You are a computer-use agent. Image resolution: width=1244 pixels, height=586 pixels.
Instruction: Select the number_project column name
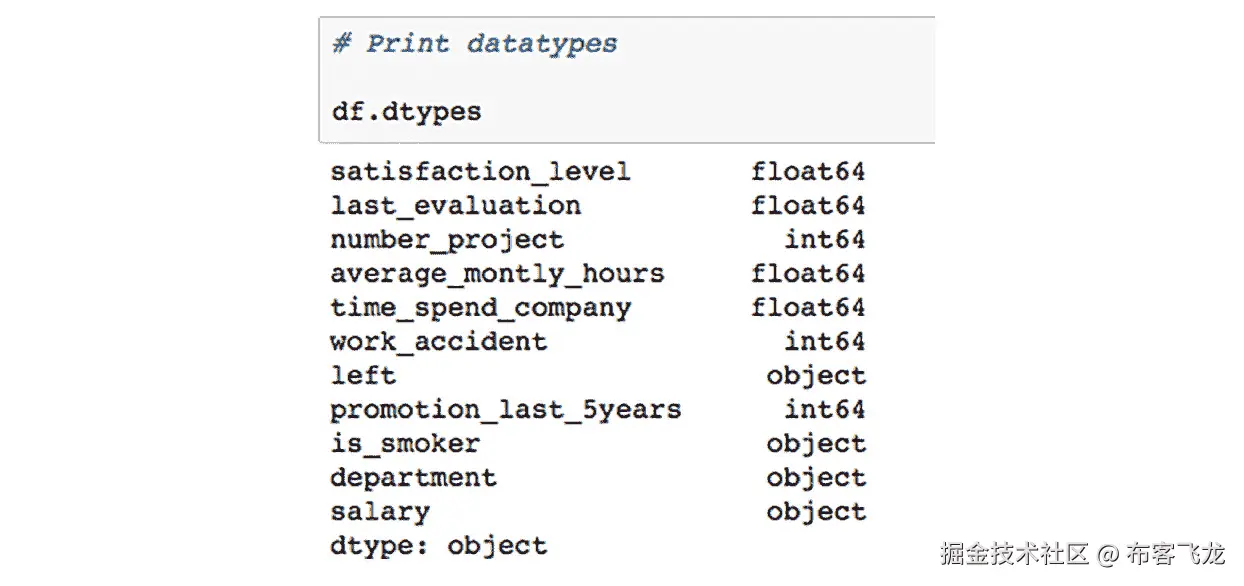447,240
